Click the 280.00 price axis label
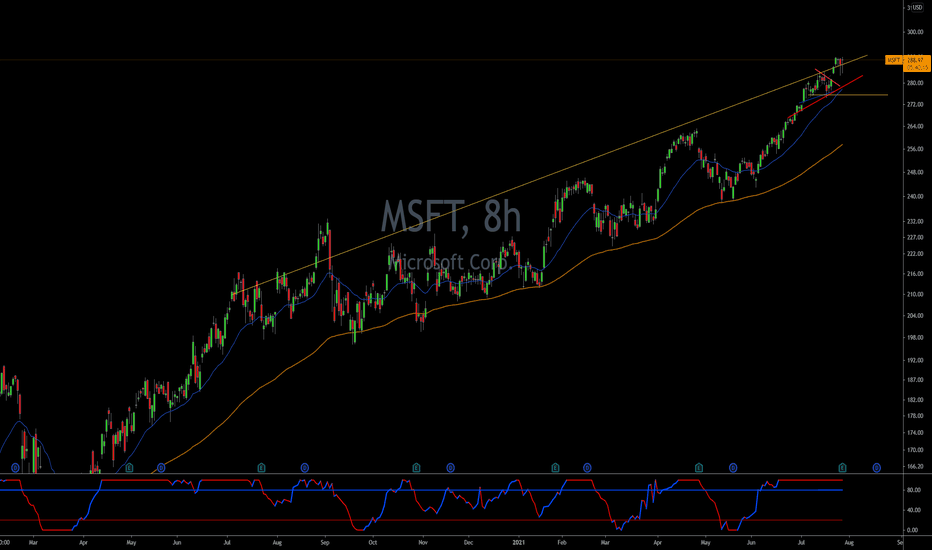This screenshot has height=550, width=932. coord(915,83)
